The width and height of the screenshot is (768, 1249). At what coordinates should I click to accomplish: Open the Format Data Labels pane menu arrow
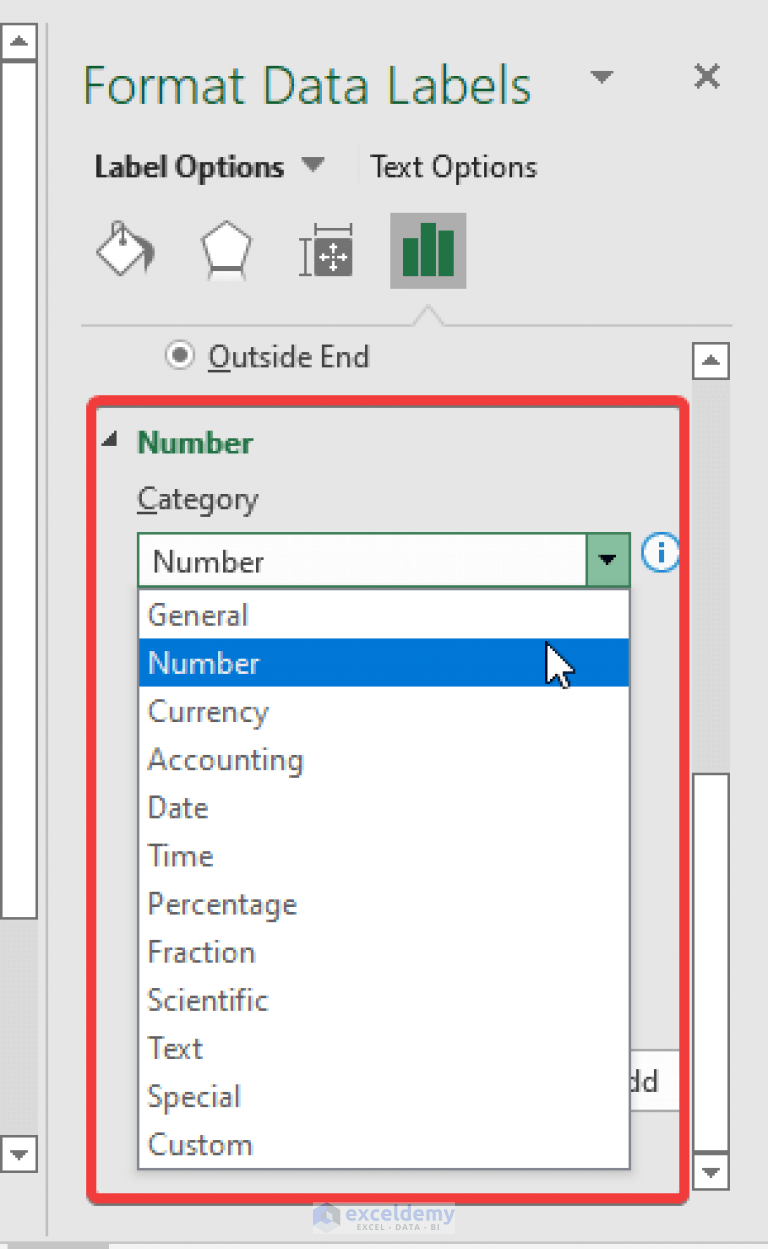point(602,76)
